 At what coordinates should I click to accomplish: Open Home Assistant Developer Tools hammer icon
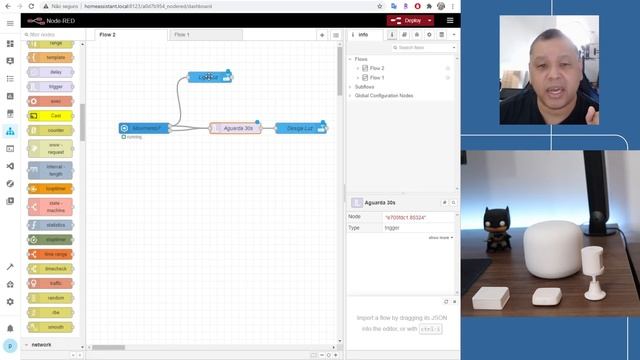(x=10, y=267)
